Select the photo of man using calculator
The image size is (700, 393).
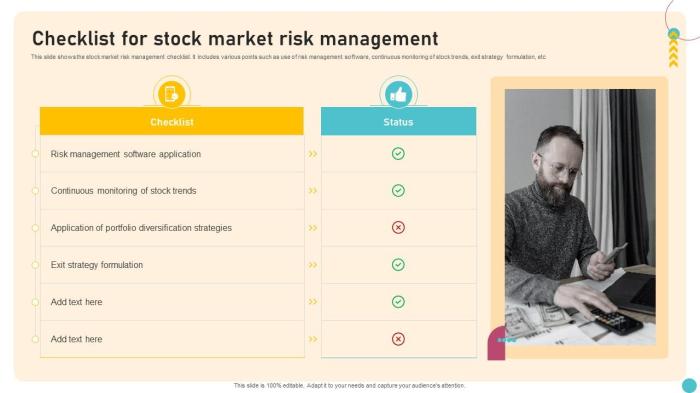pos(580,217)
